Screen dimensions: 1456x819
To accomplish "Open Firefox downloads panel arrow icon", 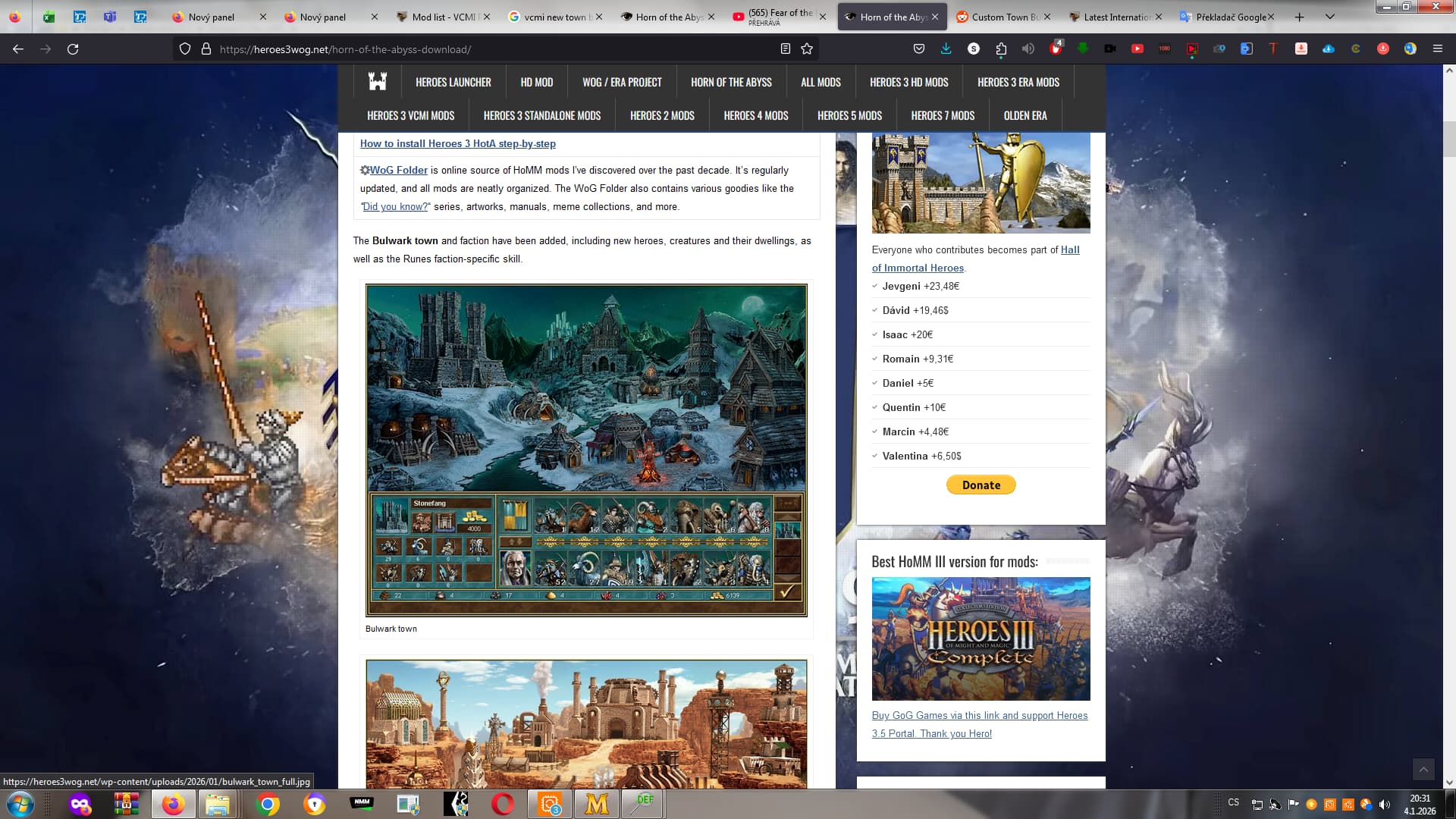I will [x=946, y=49].
